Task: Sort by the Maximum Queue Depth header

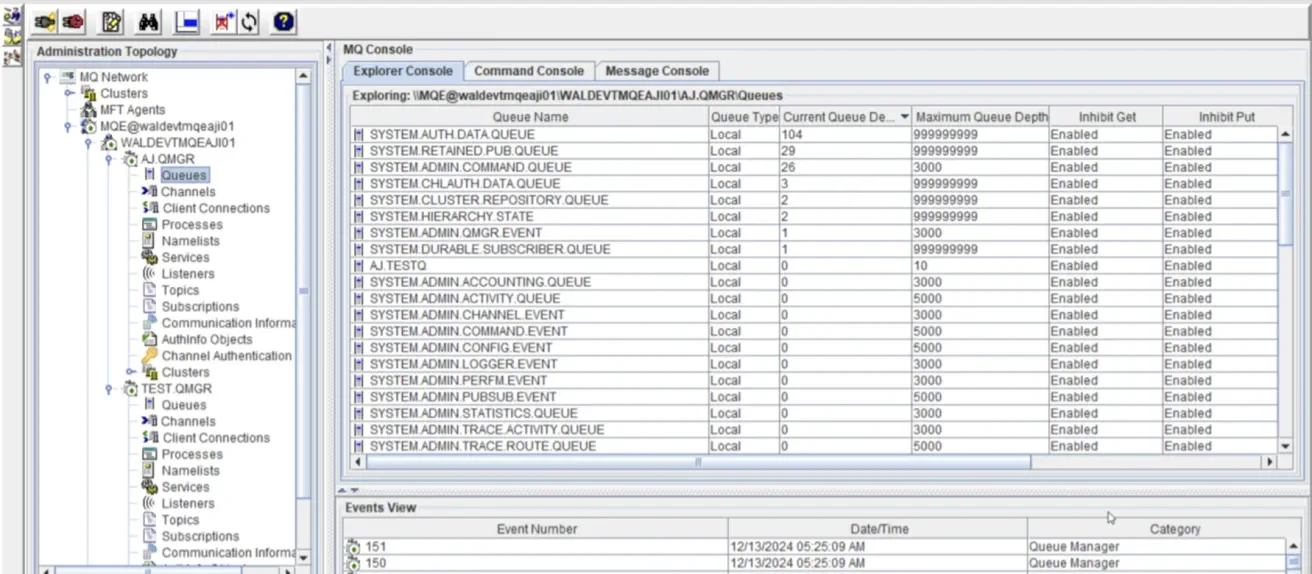Action: click(981, 117)
